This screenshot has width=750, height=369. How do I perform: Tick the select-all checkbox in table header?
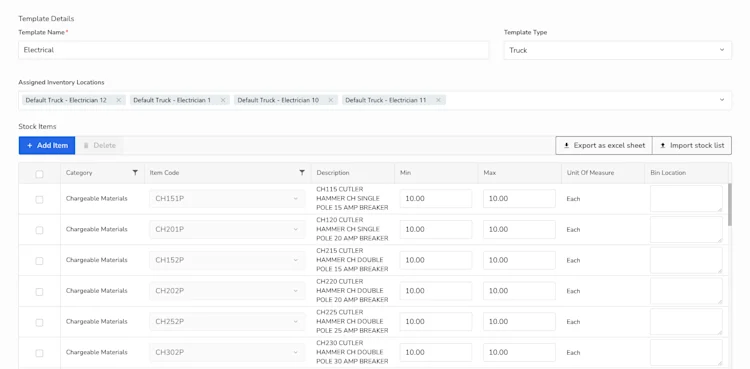point(39,175)
